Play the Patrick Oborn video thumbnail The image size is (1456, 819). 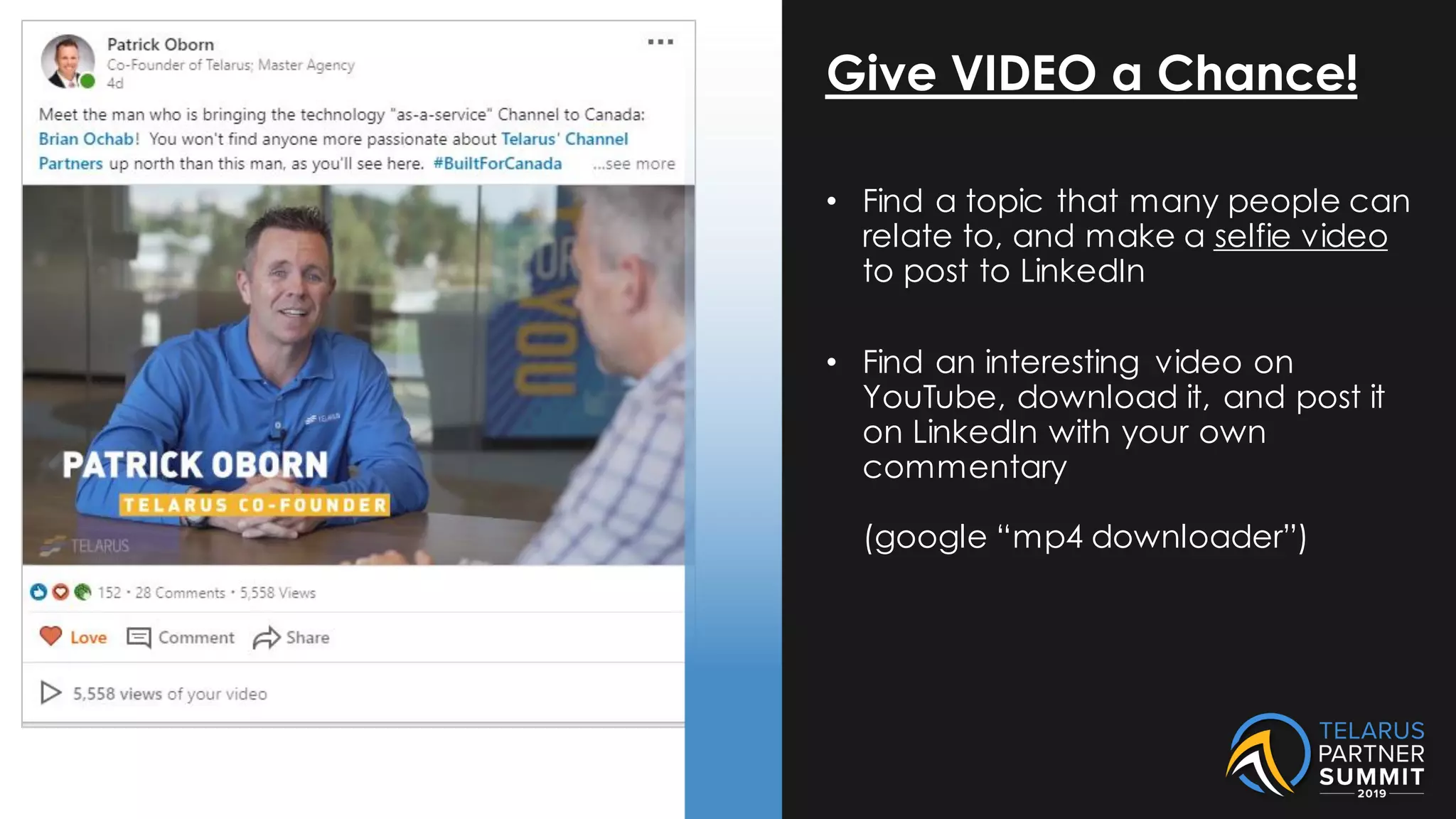click(358, 375)
